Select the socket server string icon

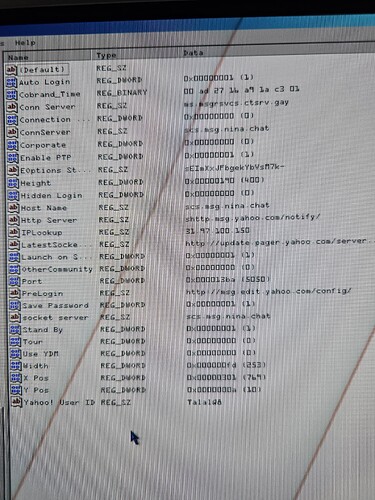pos(15,317)
